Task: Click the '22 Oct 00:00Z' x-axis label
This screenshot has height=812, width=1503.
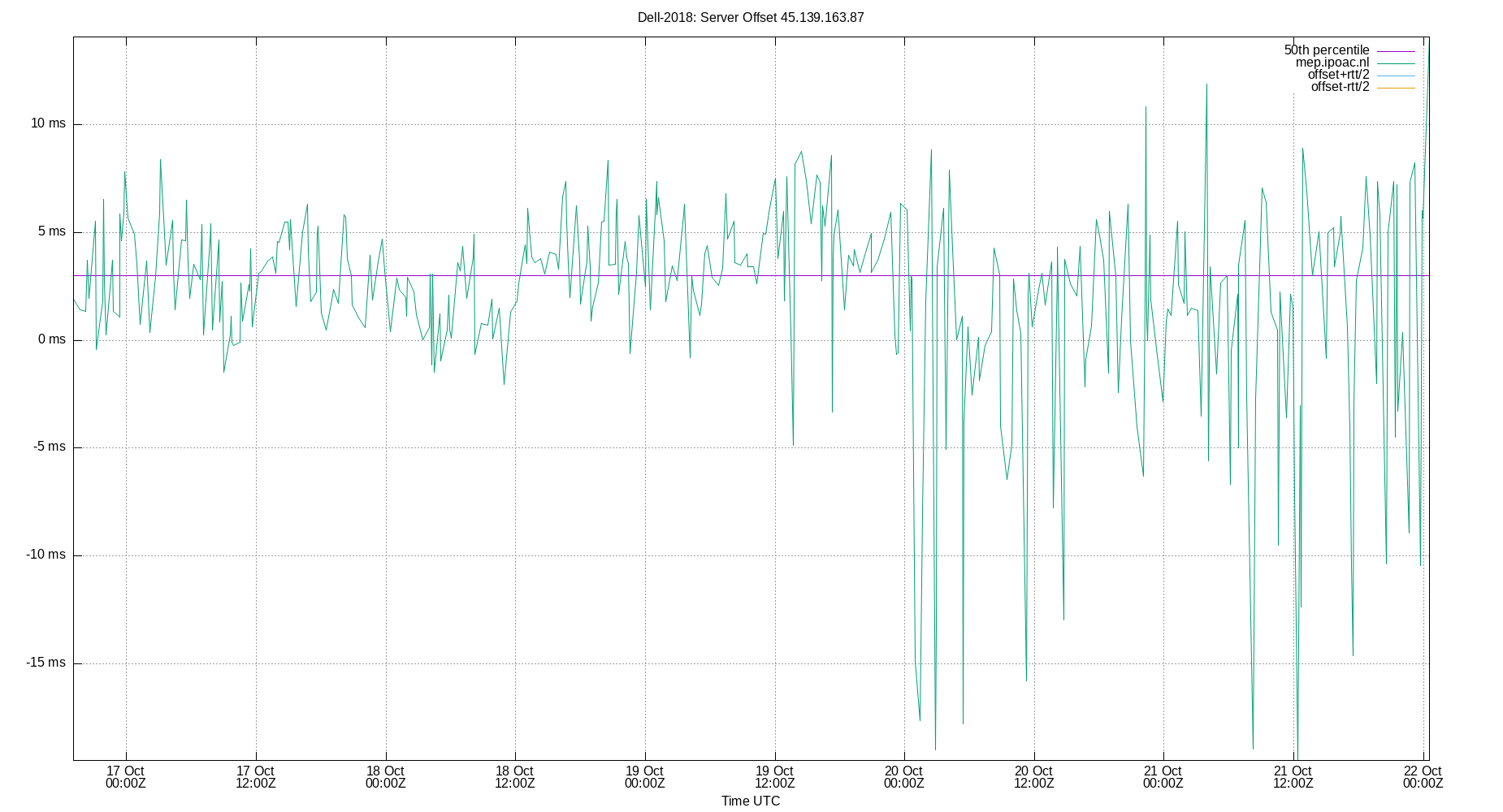Action: point(1423,777)
